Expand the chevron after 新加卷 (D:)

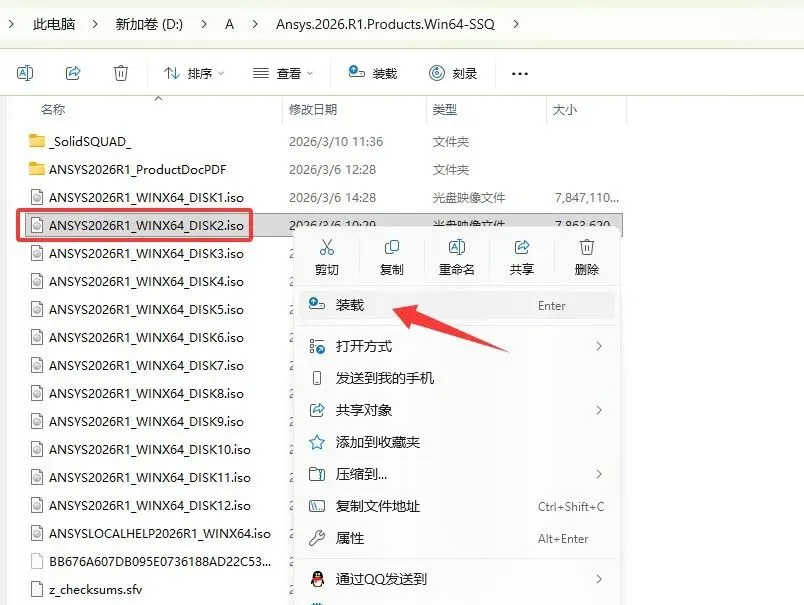204,24
